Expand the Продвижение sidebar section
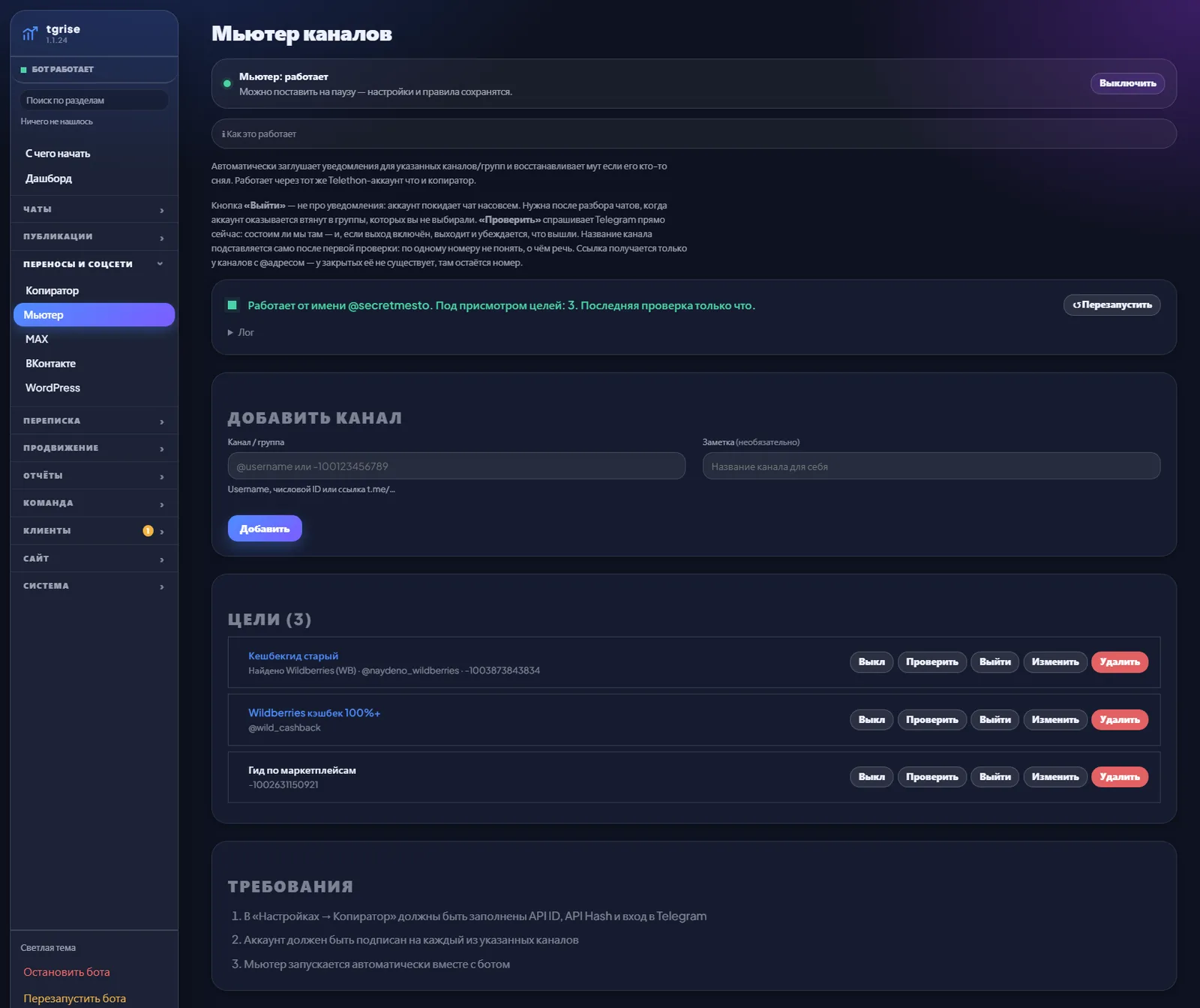 94,448
